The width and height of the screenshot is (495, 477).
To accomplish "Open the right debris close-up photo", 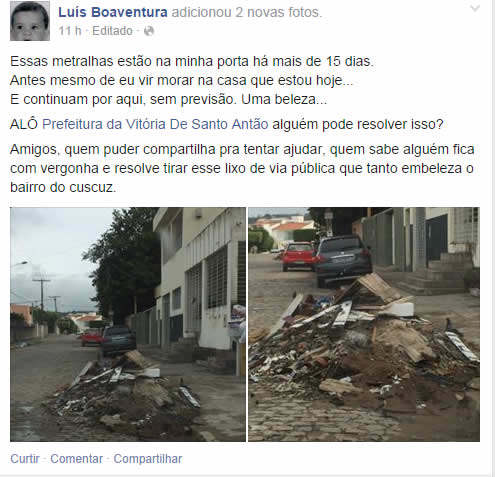I will click(x=364, y=324).
